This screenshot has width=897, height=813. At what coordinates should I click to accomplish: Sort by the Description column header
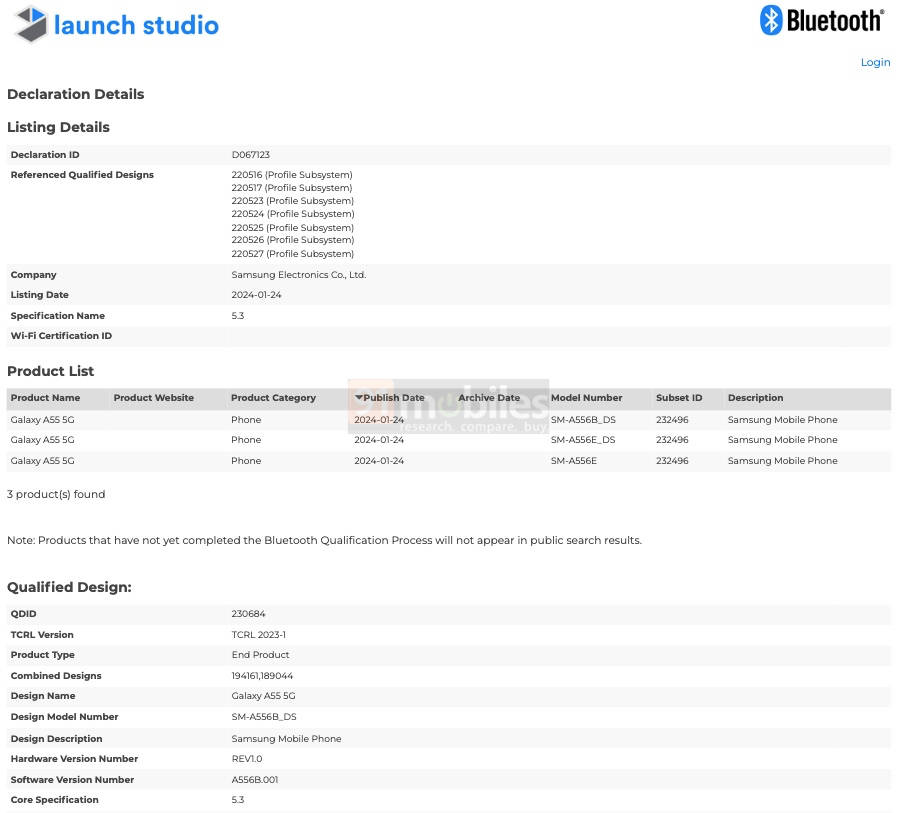(755, 398)
